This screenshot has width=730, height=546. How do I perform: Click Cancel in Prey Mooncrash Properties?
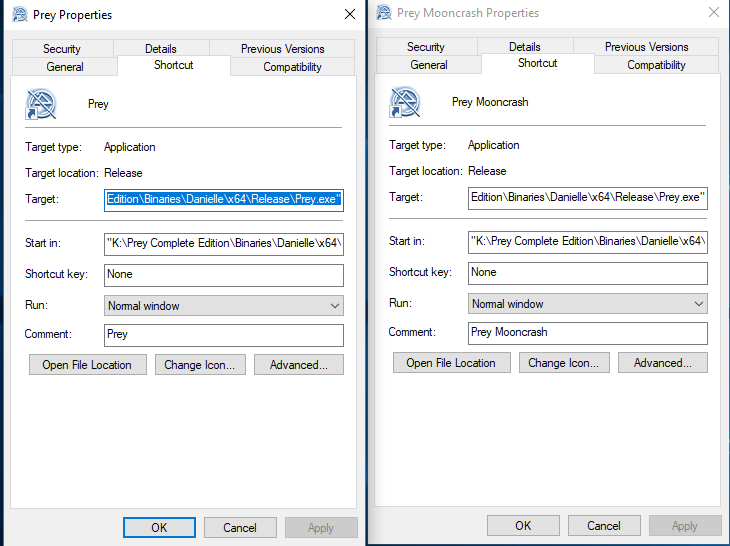[604, 526]
